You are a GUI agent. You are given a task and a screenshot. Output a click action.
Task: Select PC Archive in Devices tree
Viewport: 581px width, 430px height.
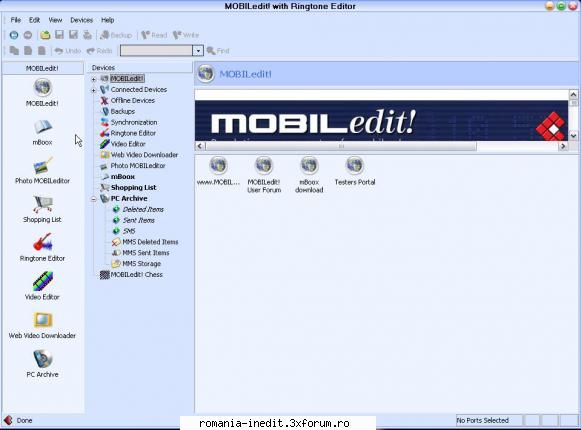pos(129,198)
